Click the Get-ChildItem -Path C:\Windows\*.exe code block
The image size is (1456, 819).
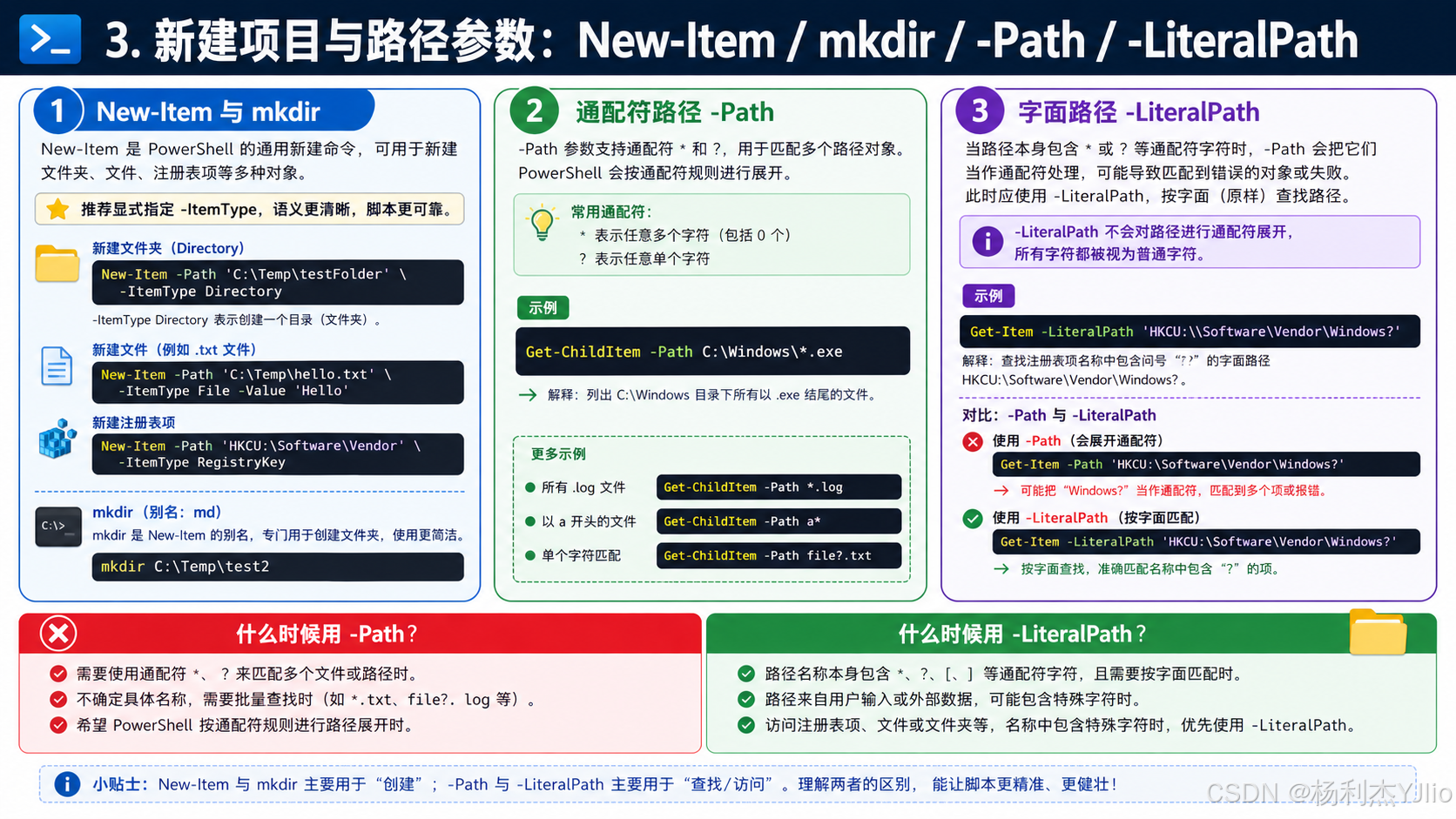click(712, 352)
